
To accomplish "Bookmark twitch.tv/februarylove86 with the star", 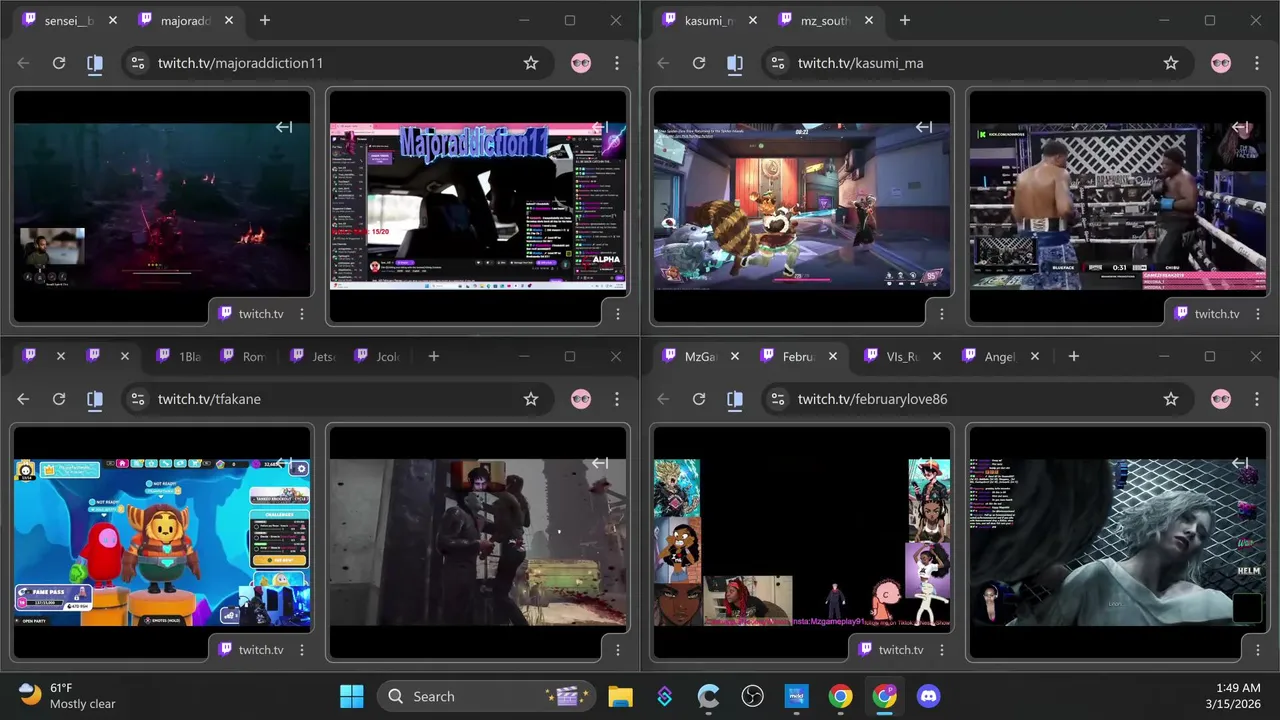I will click(x=1171, y=399).
